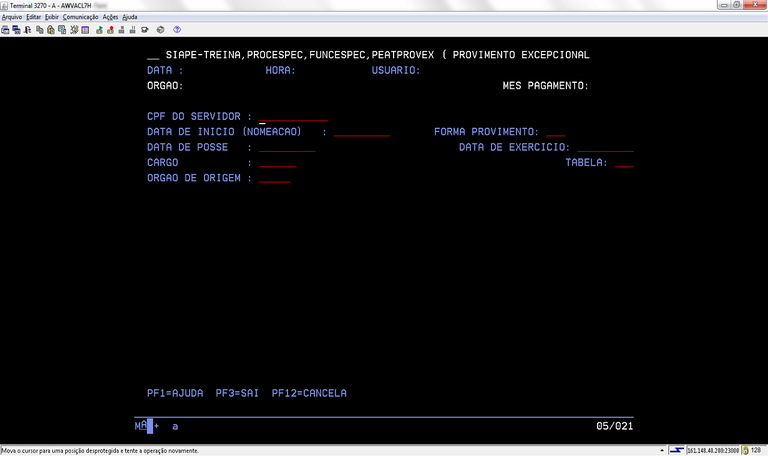
Task: Open the Comunicação menu
Action: tap(80, 17)
